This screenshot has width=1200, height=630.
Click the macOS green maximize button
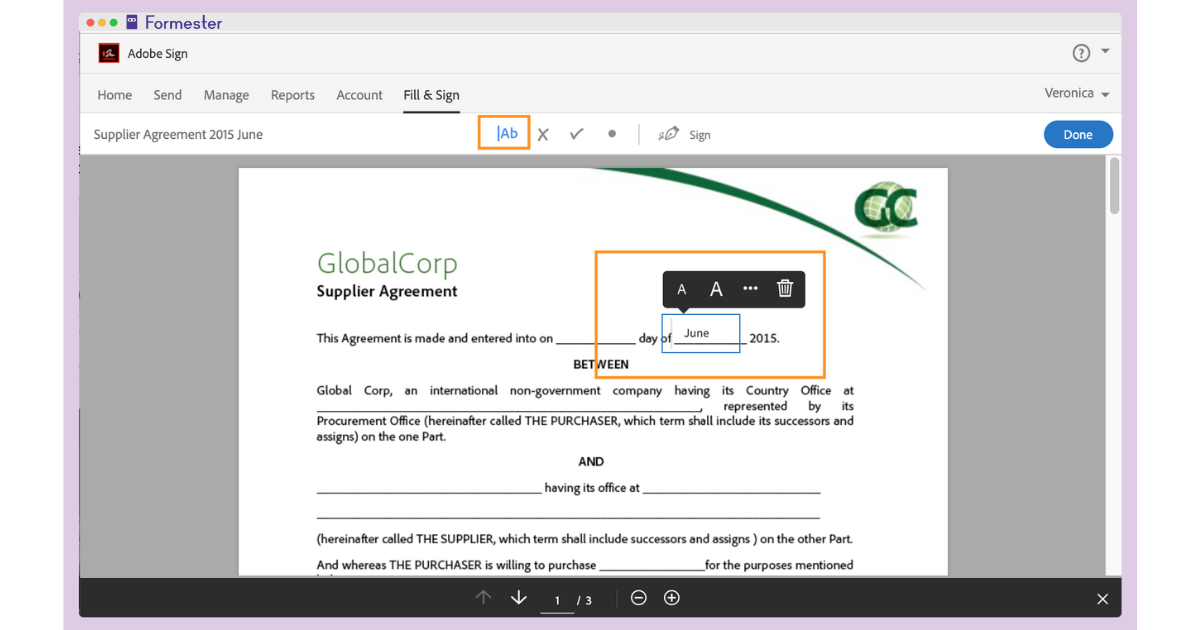pos(114,22)
